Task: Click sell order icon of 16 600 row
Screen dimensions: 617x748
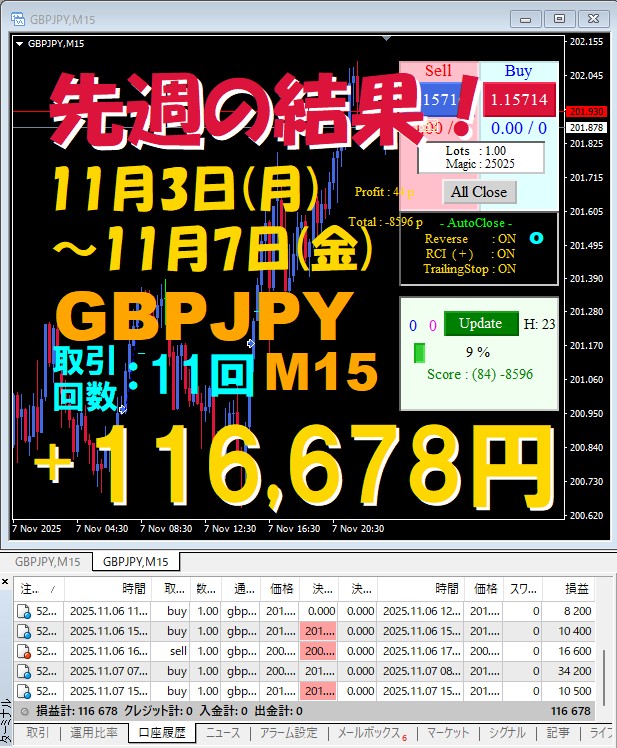Action: click(24, 651)
